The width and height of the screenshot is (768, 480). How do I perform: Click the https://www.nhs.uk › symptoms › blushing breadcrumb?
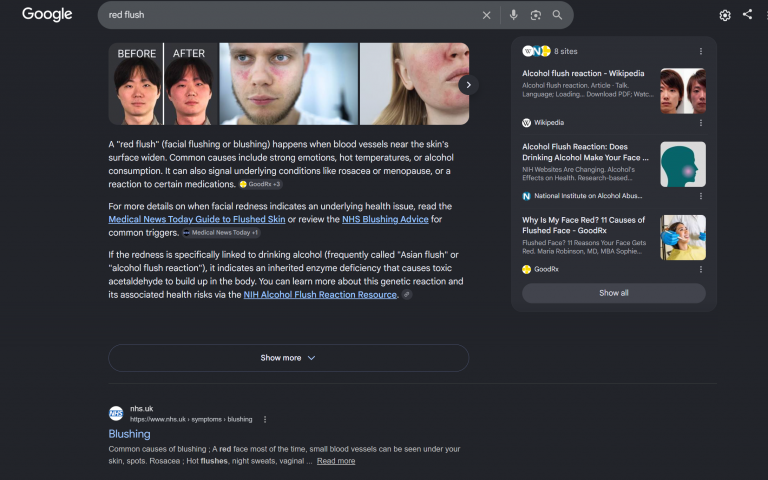[191, 419]
